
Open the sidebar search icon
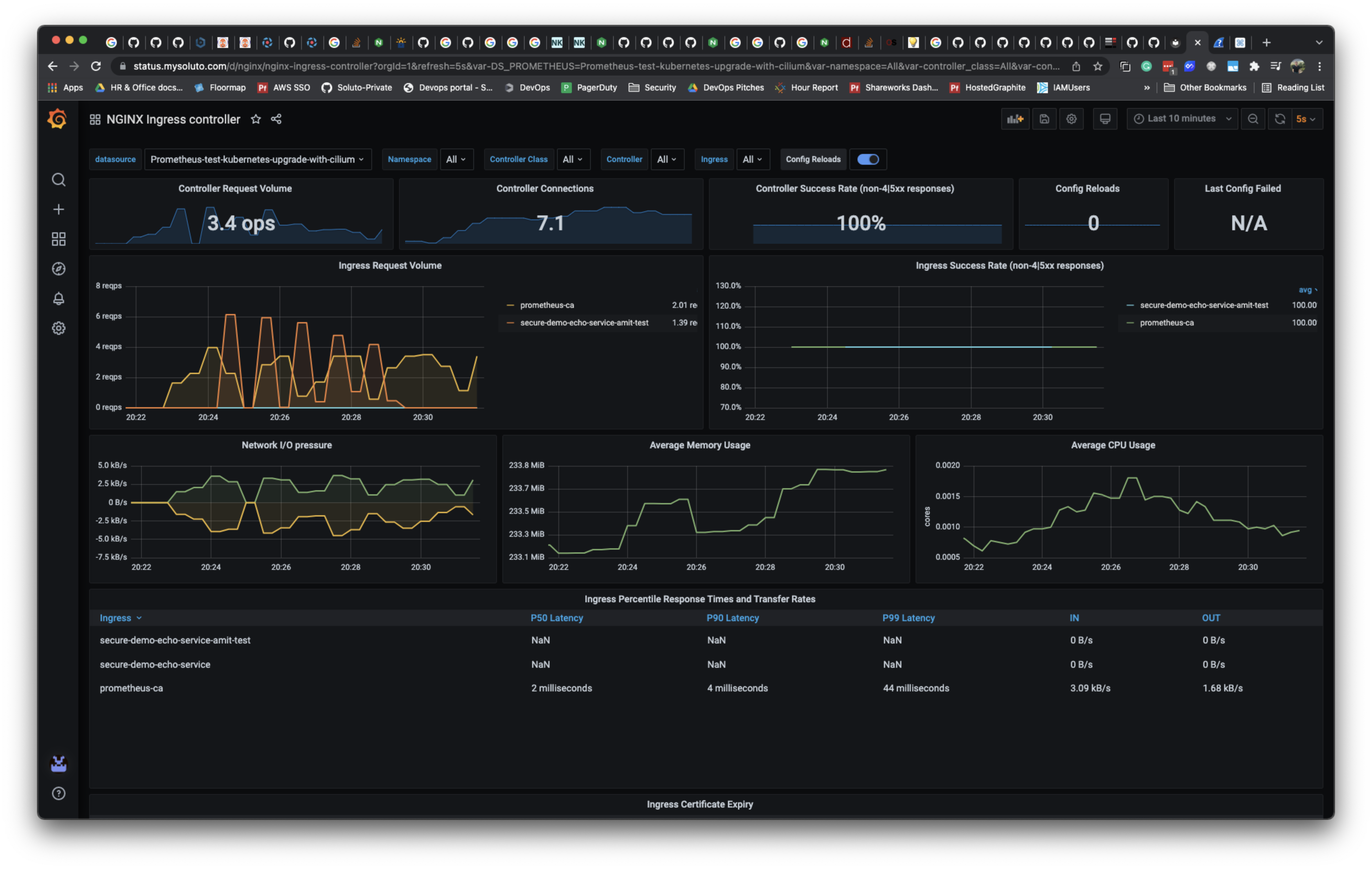point(59,180)
